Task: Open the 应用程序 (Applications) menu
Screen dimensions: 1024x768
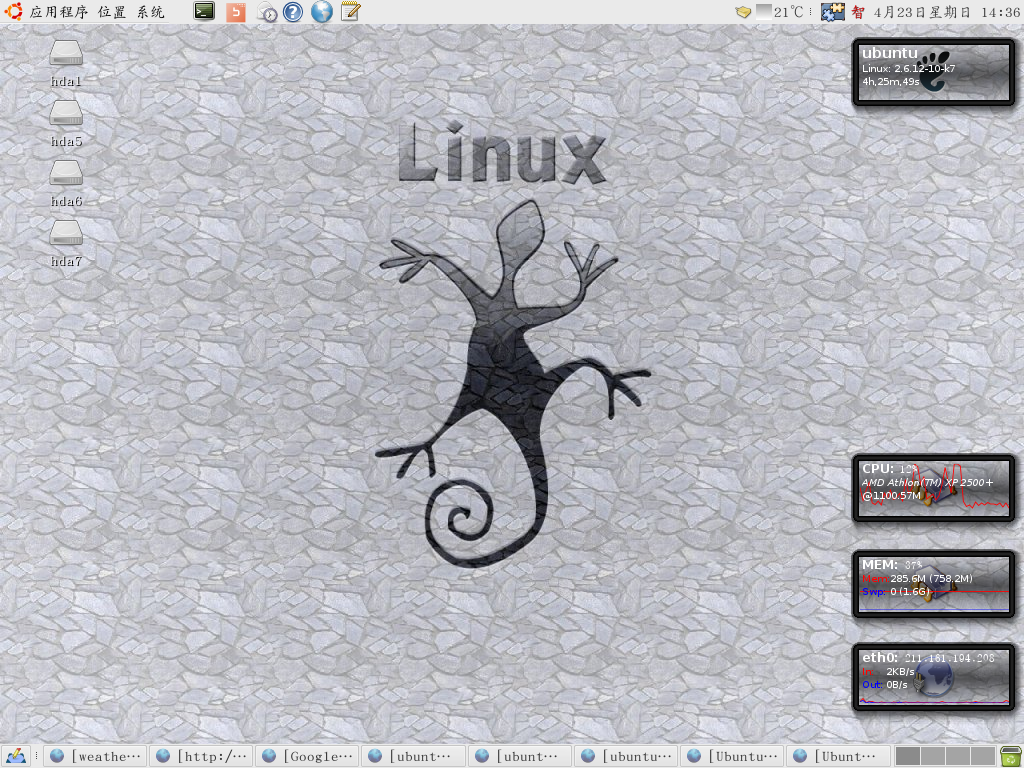Action: (59, 12)
